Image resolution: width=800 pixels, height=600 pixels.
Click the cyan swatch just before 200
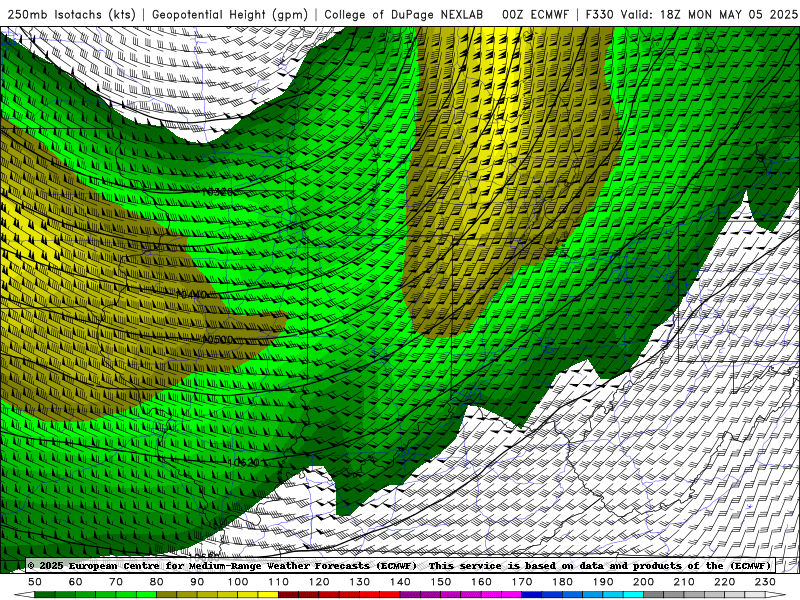coord(633,595)
